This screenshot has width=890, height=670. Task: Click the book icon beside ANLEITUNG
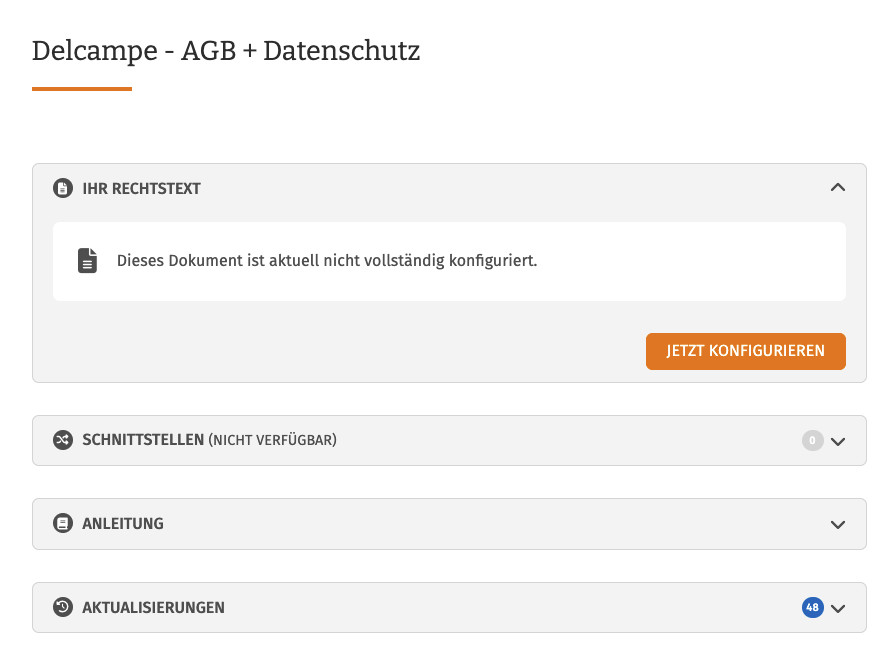(x=62, y=524)
